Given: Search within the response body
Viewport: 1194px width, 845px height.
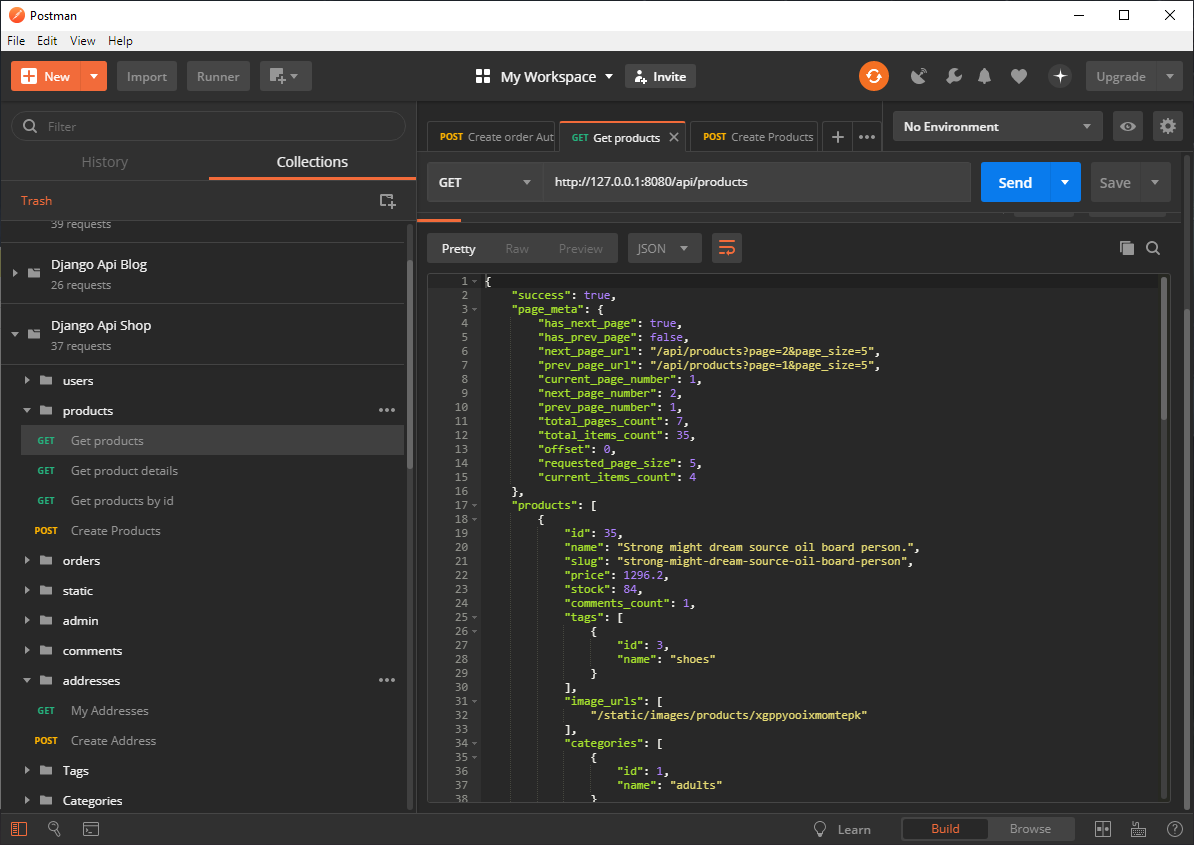Looking at the screenshot, I should point(1153,248).
